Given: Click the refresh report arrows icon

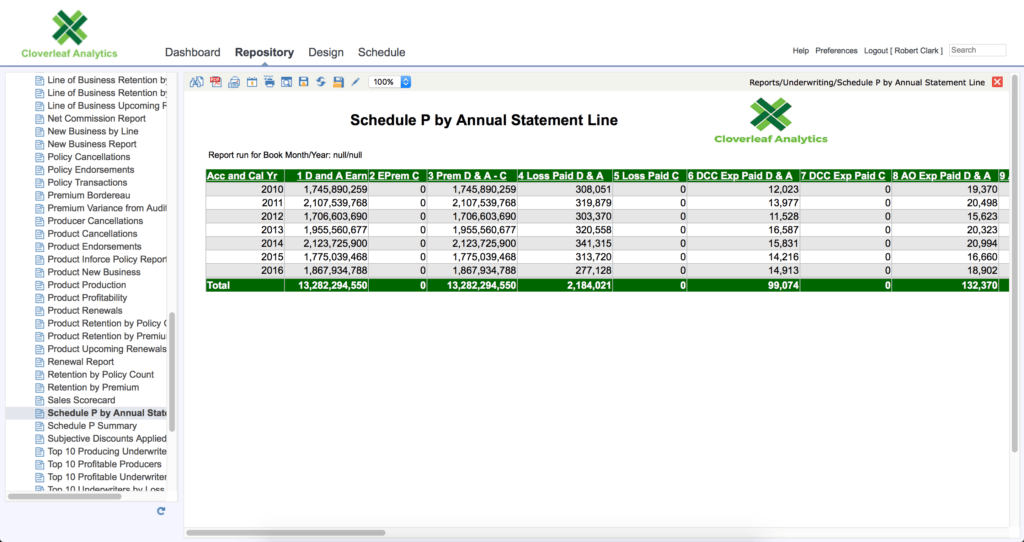Looking at the screenshot, I should pos(321,82).
